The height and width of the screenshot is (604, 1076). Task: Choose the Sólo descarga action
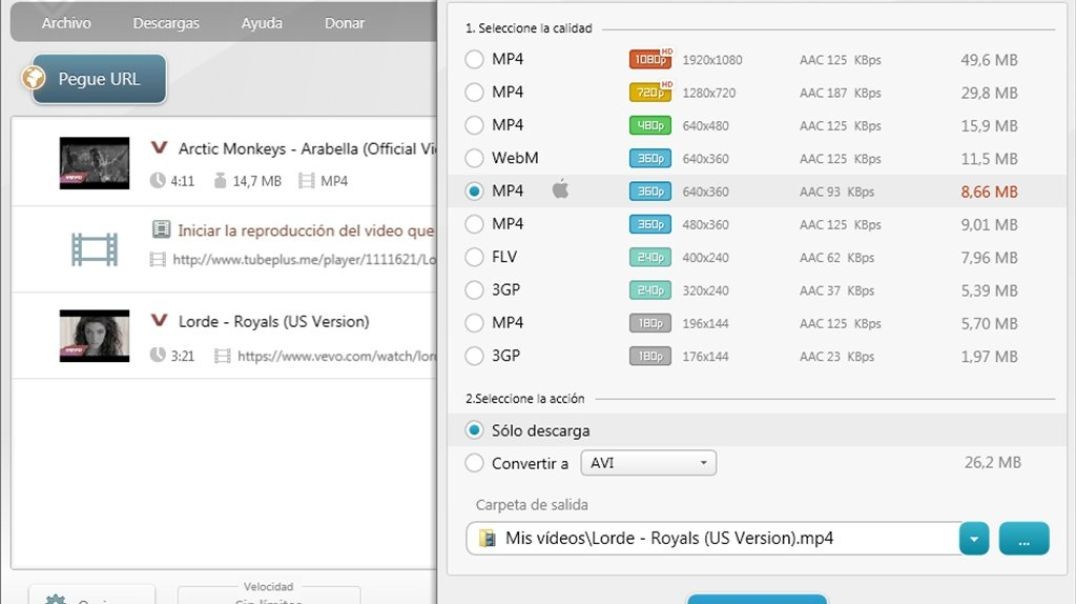pyautogui.click(x=474, y=430)
